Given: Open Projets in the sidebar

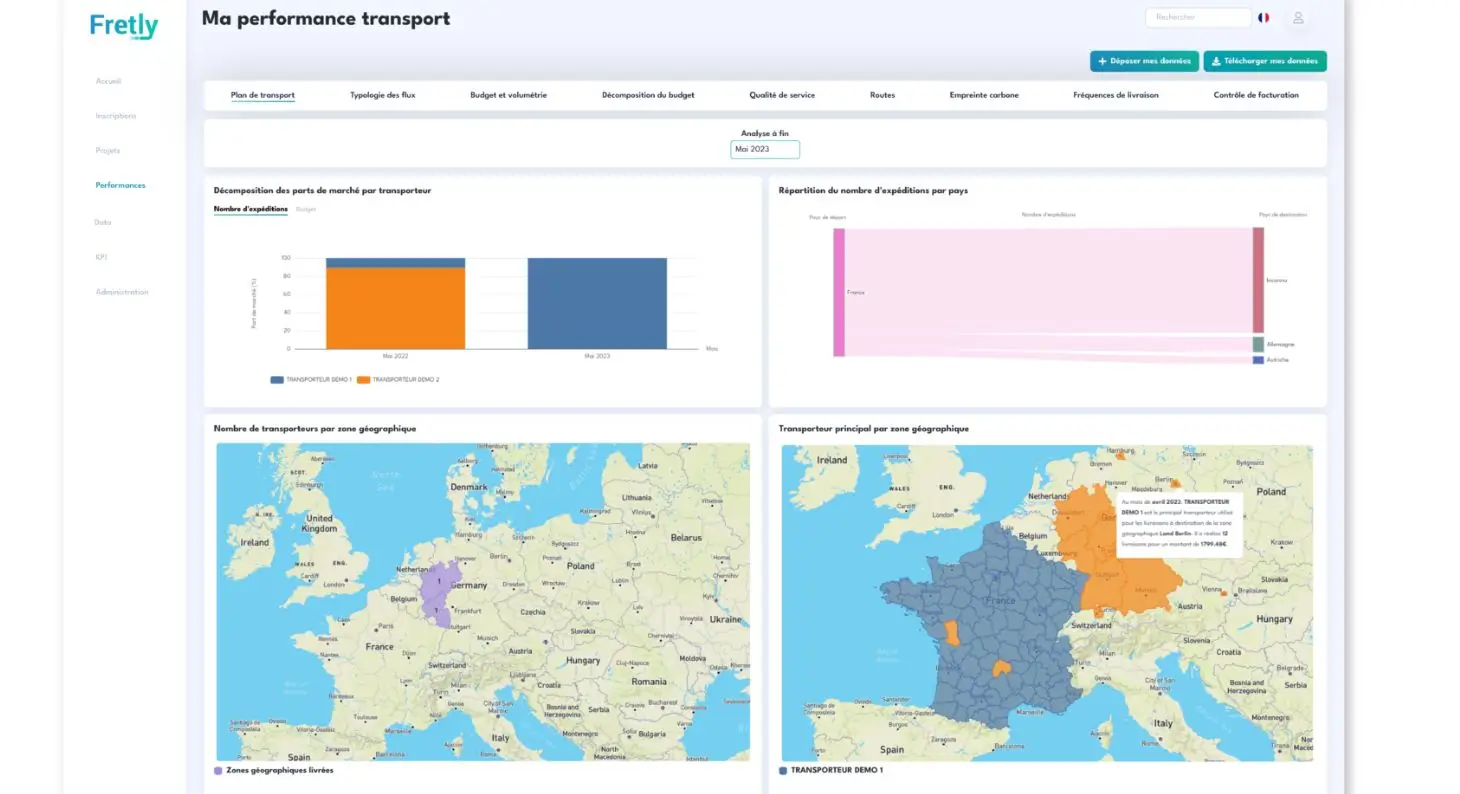Looking at the screenshot, I should pyautogui.click(x=108, y=151).
